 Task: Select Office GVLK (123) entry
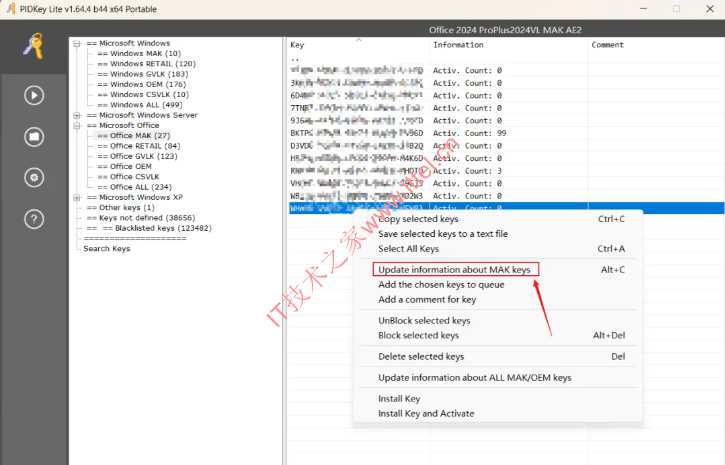(137, 156)
